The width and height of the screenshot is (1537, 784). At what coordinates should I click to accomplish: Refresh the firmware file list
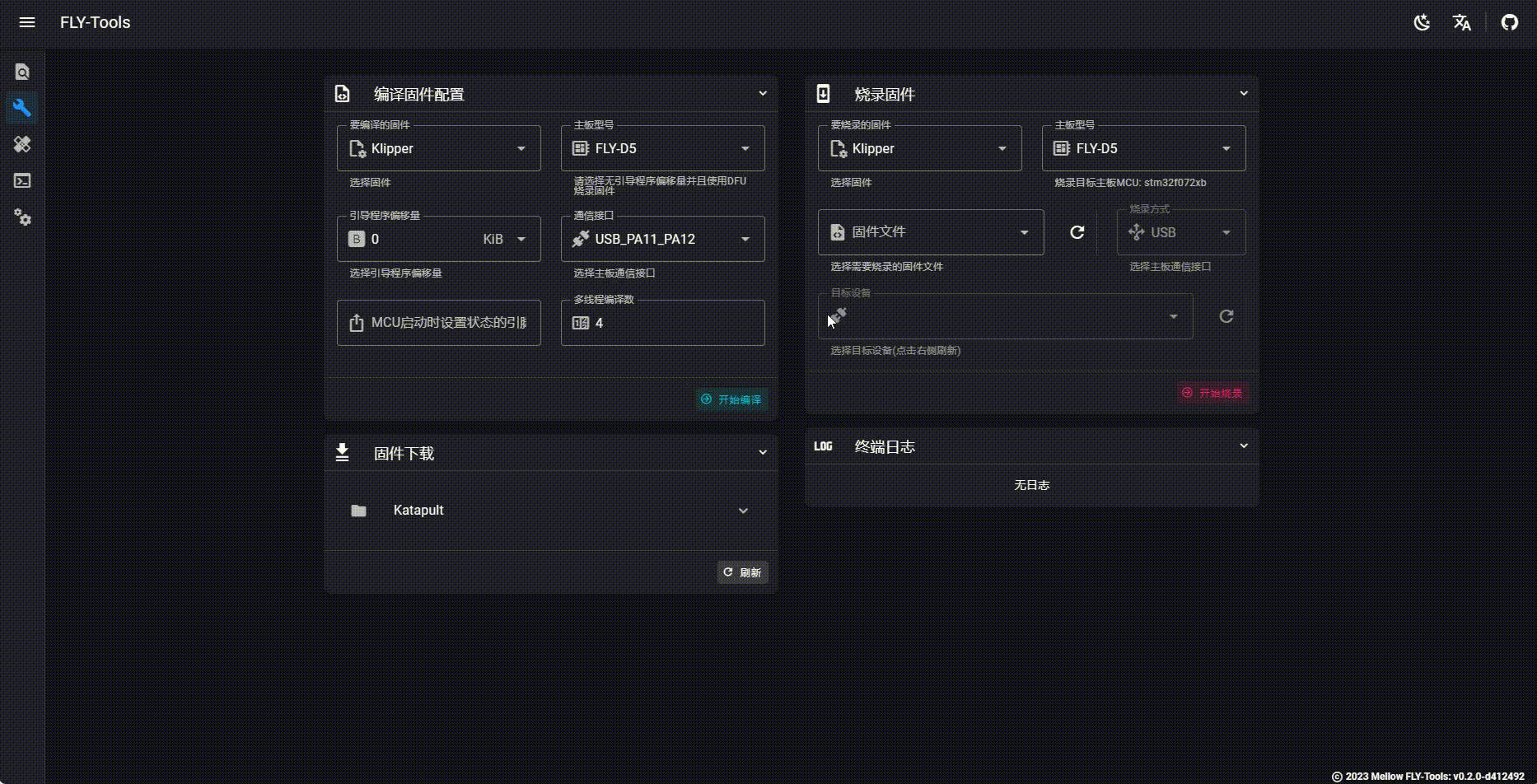pos(1077,232)
